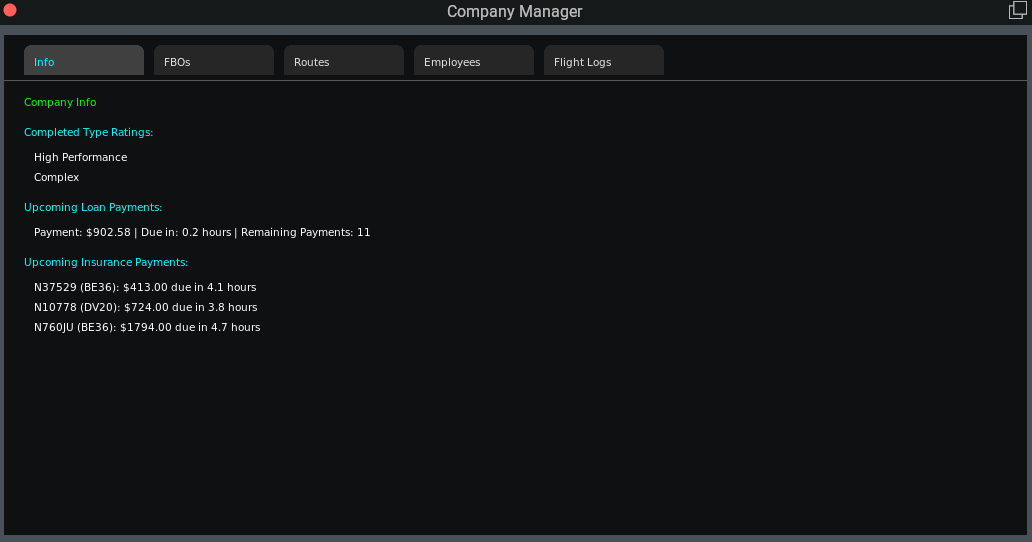Viewport: 1032px width, 542px height.
Task: Click the Completed Type Ratings heading
Action: (x=88, y=132)
